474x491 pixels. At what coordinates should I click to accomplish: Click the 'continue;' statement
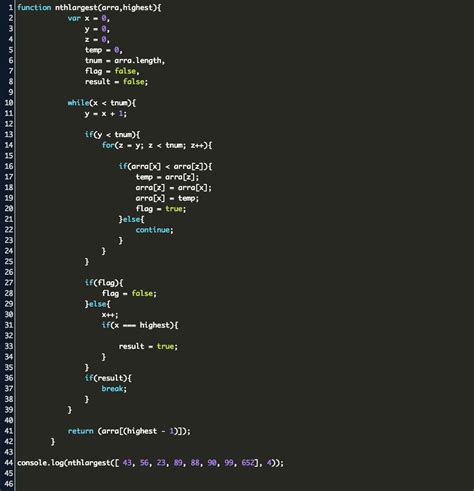[154, 230]
